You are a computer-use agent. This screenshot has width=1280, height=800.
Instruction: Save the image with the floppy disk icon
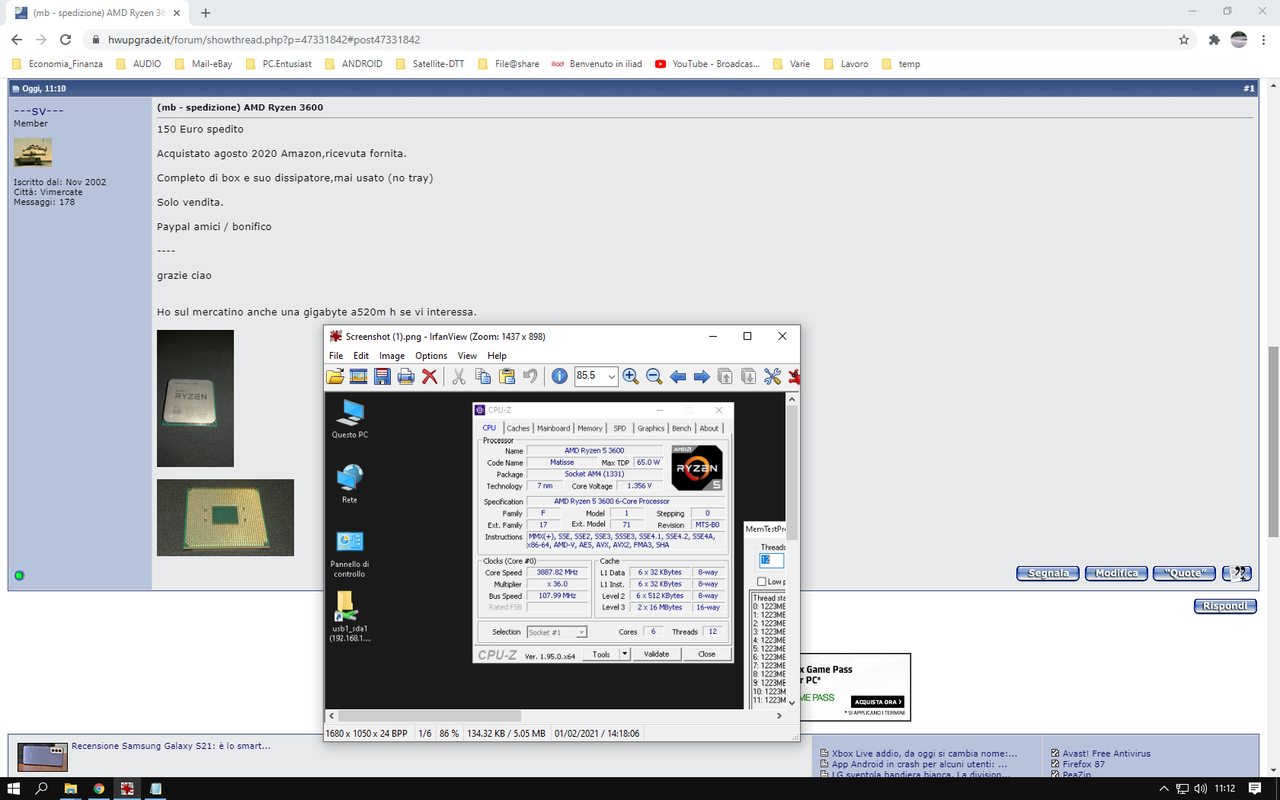(382, 376)
